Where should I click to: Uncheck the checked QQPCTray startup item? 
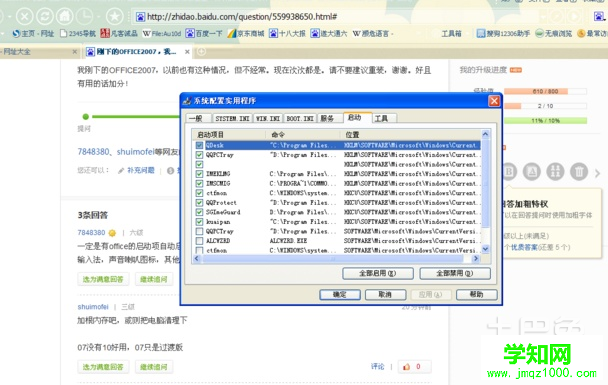click(199, 155)
